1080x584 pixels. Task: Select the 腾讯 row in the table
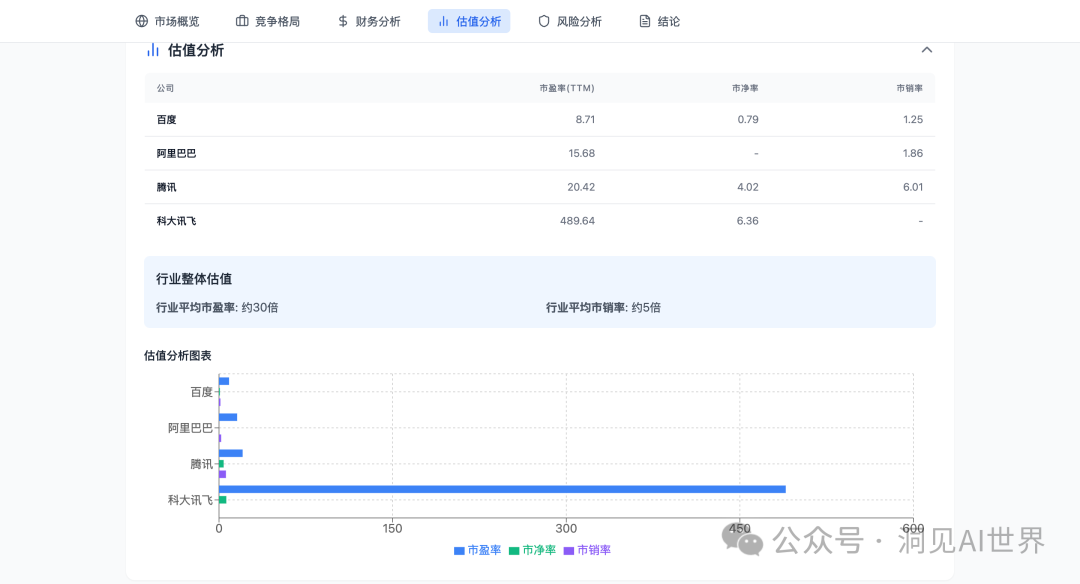[540, 187]
